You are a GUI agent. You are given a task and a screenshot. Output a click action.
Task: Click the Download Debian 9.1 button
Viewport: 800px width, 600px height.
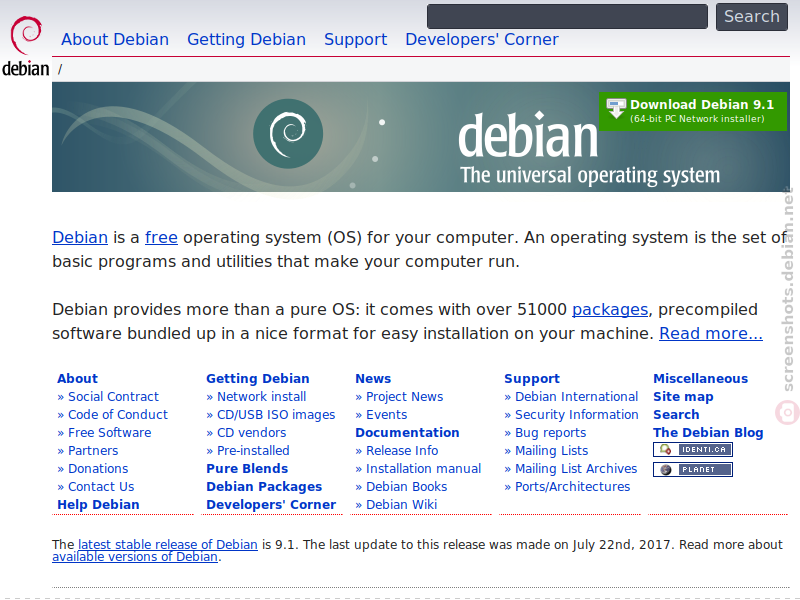(693, 111)
